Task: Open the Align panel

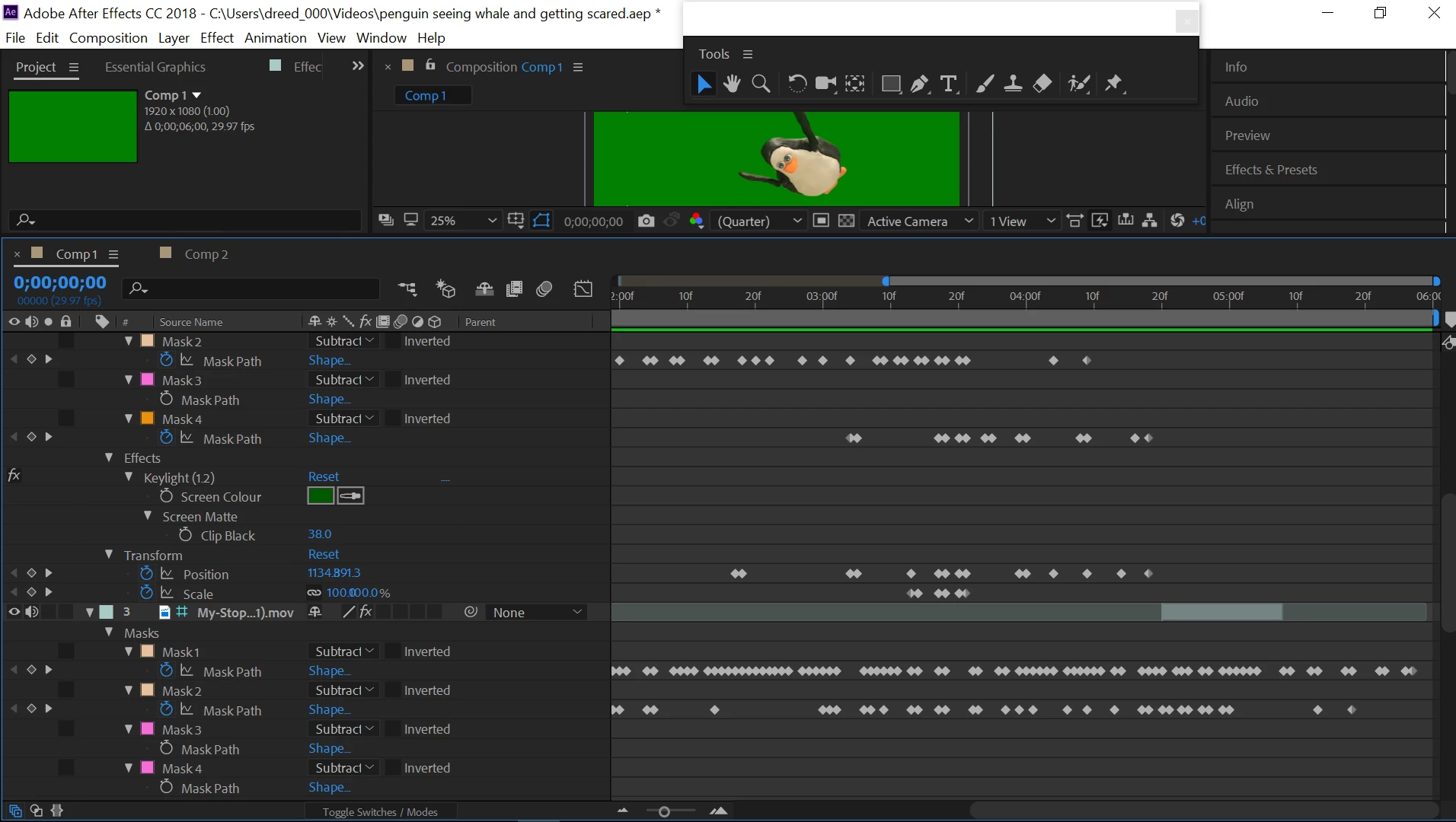Action: pyautogui.click(x=1239, y=204)
